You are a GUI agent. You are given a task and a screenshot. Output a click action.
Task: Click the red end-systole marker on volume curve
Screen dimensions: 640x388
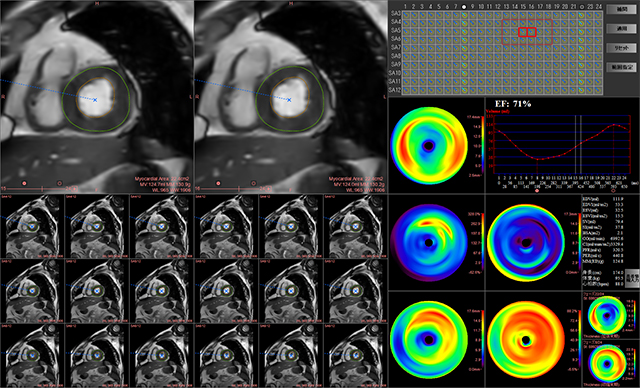(x=537, y=190)
